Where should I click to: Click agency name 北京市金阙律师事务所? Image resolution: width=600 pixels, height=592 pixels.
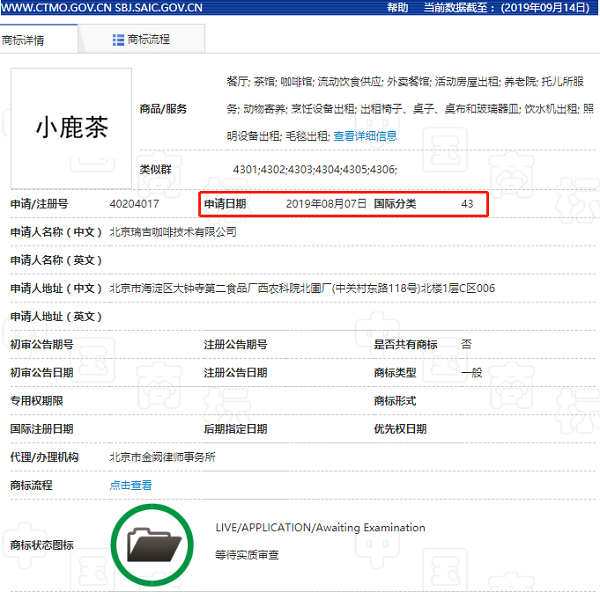tap(162, 457)
